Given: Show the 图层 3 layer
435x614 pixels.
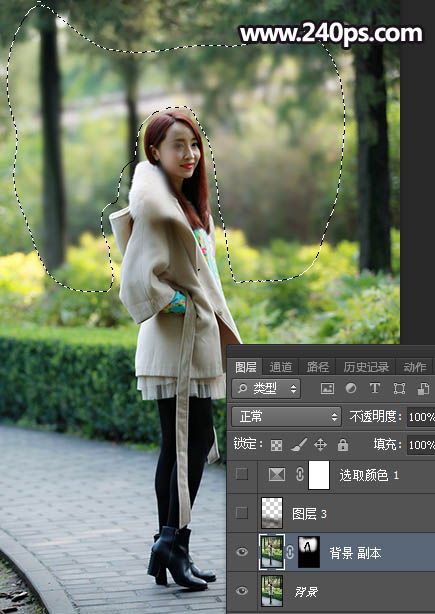Looking at the screenshot, I should coord(242,513).
